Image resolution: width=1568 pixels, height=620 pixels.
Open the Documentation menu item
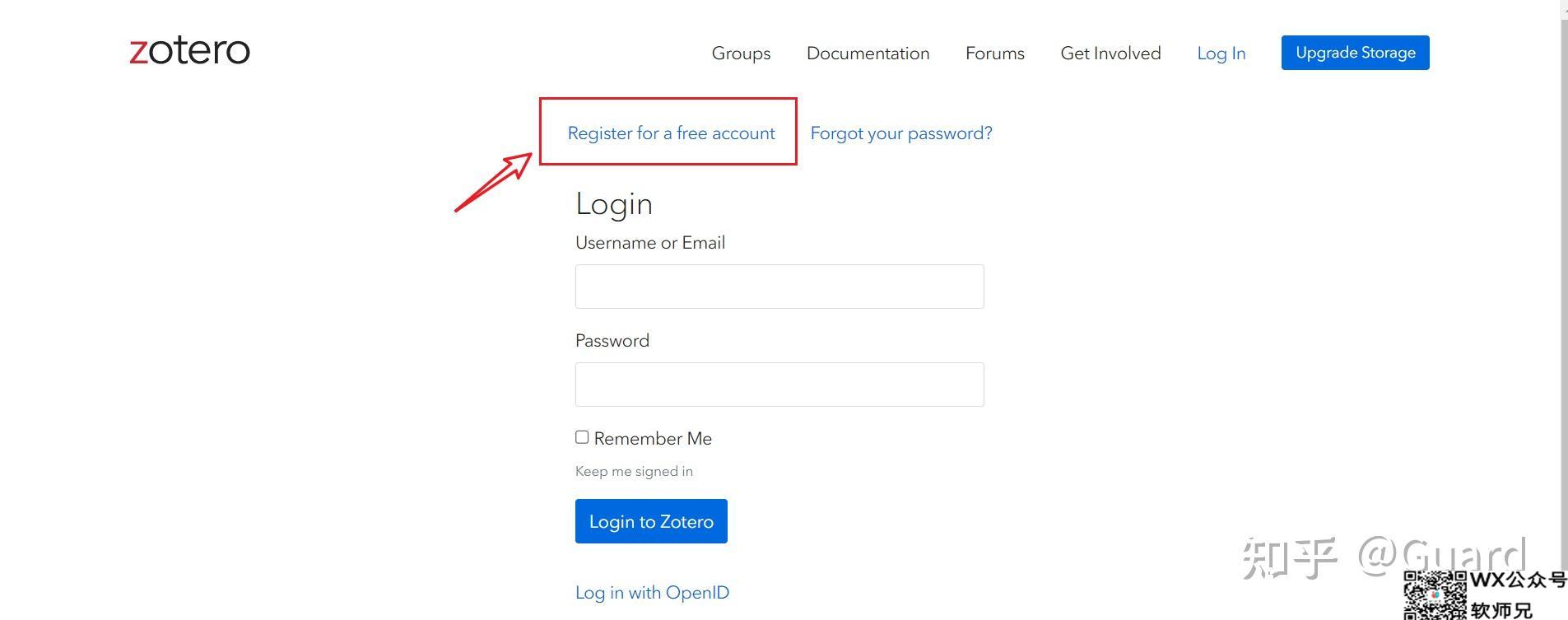click(x=868, y=54)
